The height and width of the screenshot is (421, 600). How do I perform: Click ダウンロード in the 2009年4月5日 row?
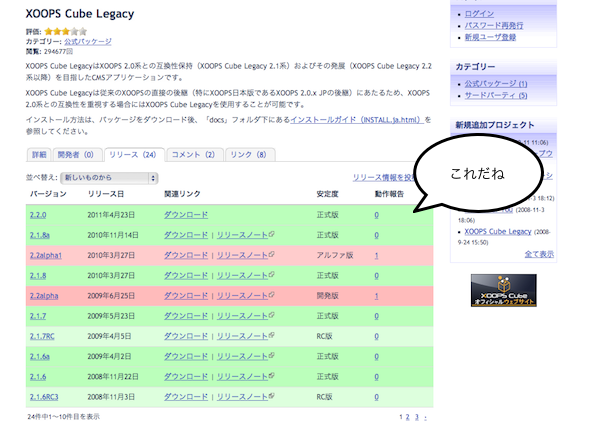186,337
